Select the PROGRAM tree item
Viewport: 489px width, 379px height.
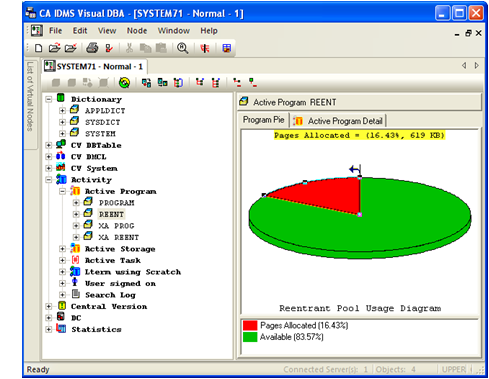(116, 203)
